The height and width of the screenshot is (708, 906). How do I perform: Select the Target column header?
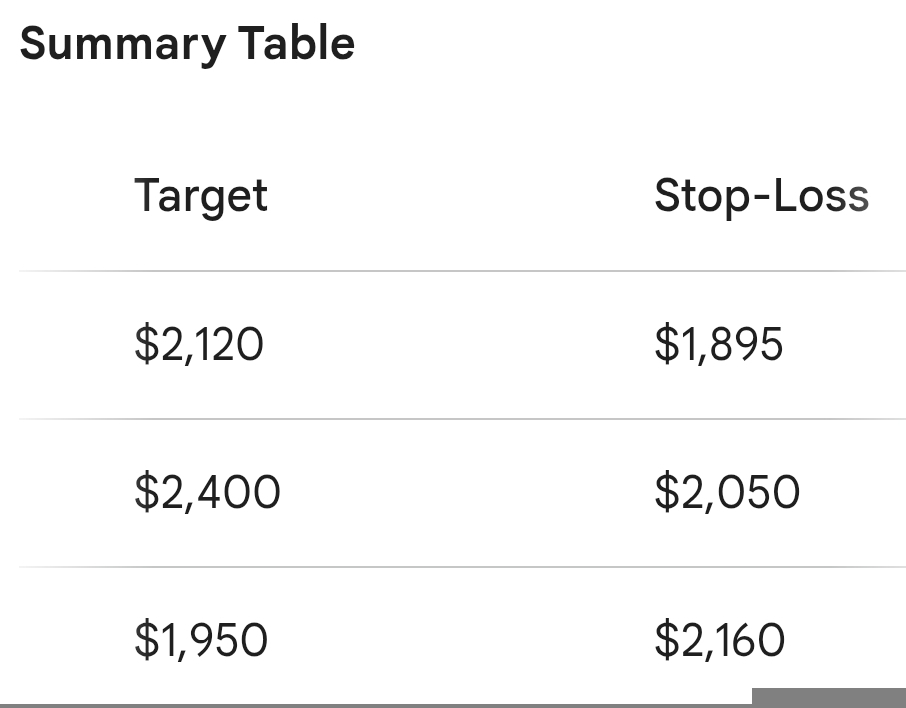(x=201, y=196)
